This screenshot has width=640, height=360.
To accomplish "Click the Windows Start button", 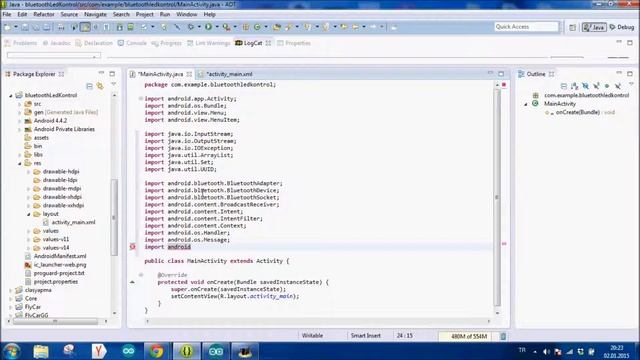I will (x=11, y=351).
